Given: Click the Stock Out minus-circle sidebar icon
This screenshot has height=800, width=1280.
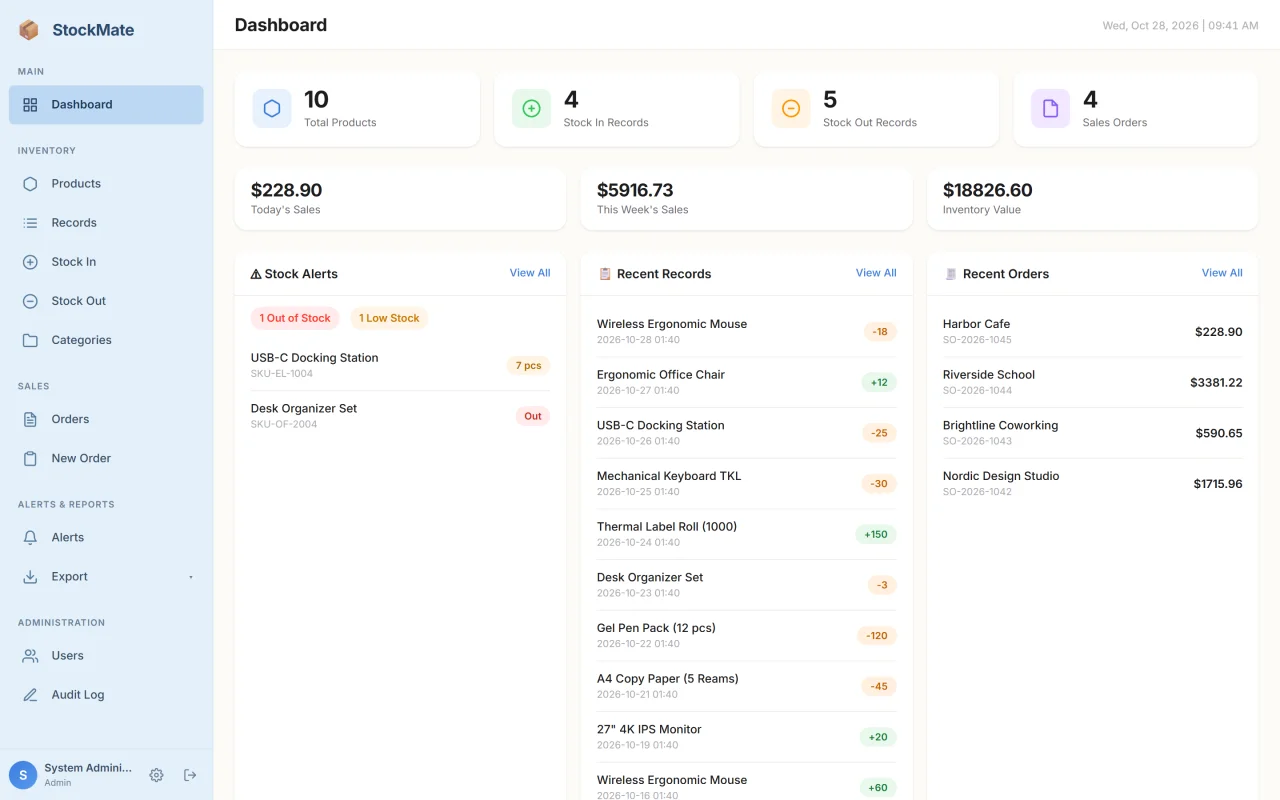Looking at the screenshot, I should pyautogui.click(x=30, y=301).
